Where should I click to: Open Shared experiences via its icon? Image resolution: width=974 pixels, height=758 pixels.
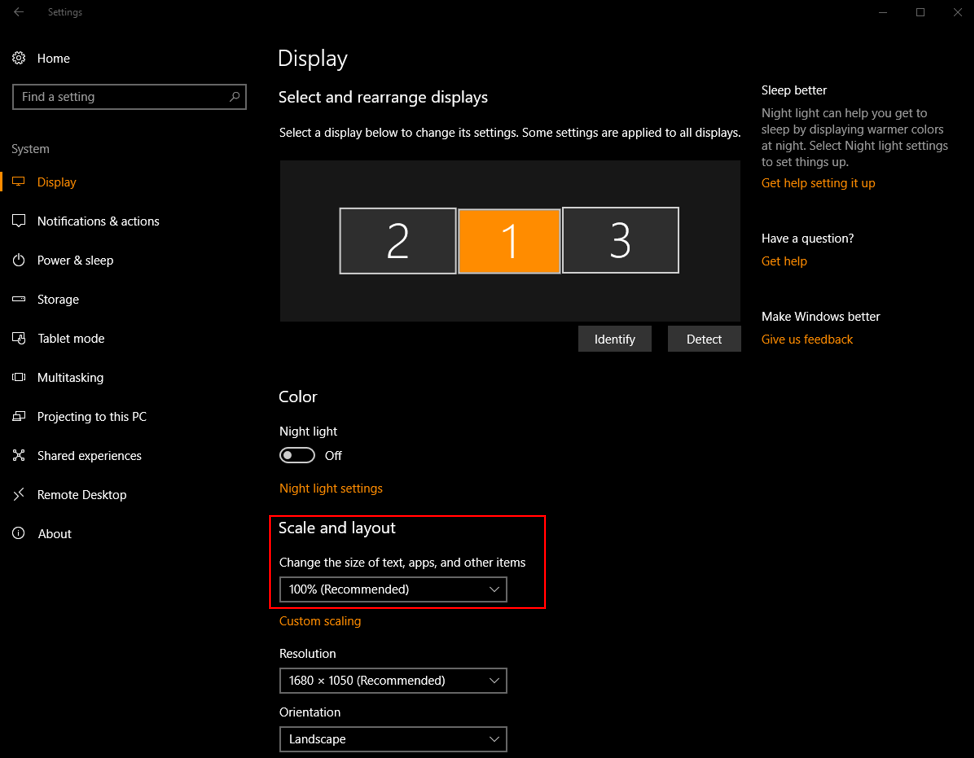(19, 455)
